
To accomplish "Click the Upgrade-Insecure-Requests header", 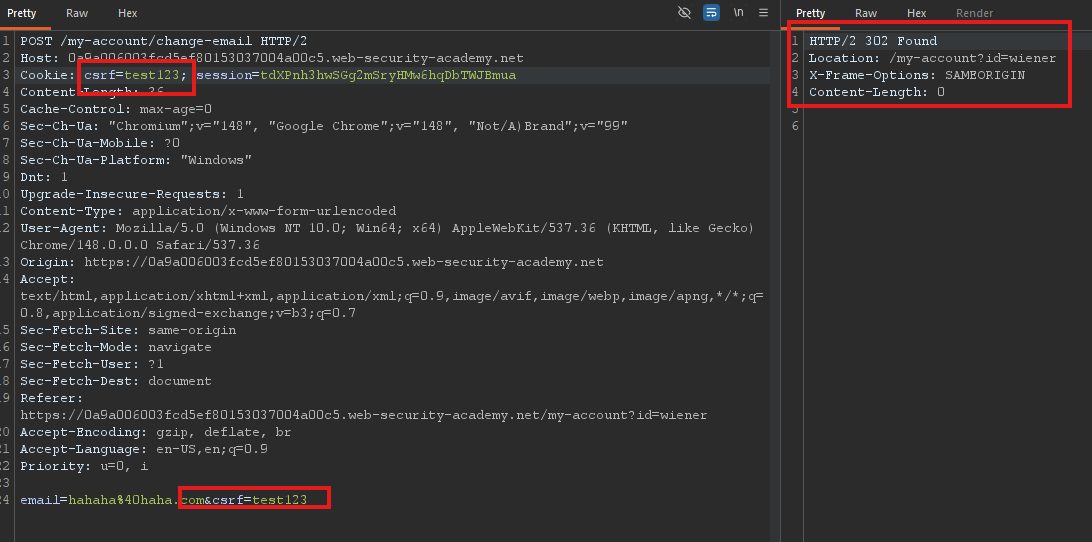I will coord(132,194).
